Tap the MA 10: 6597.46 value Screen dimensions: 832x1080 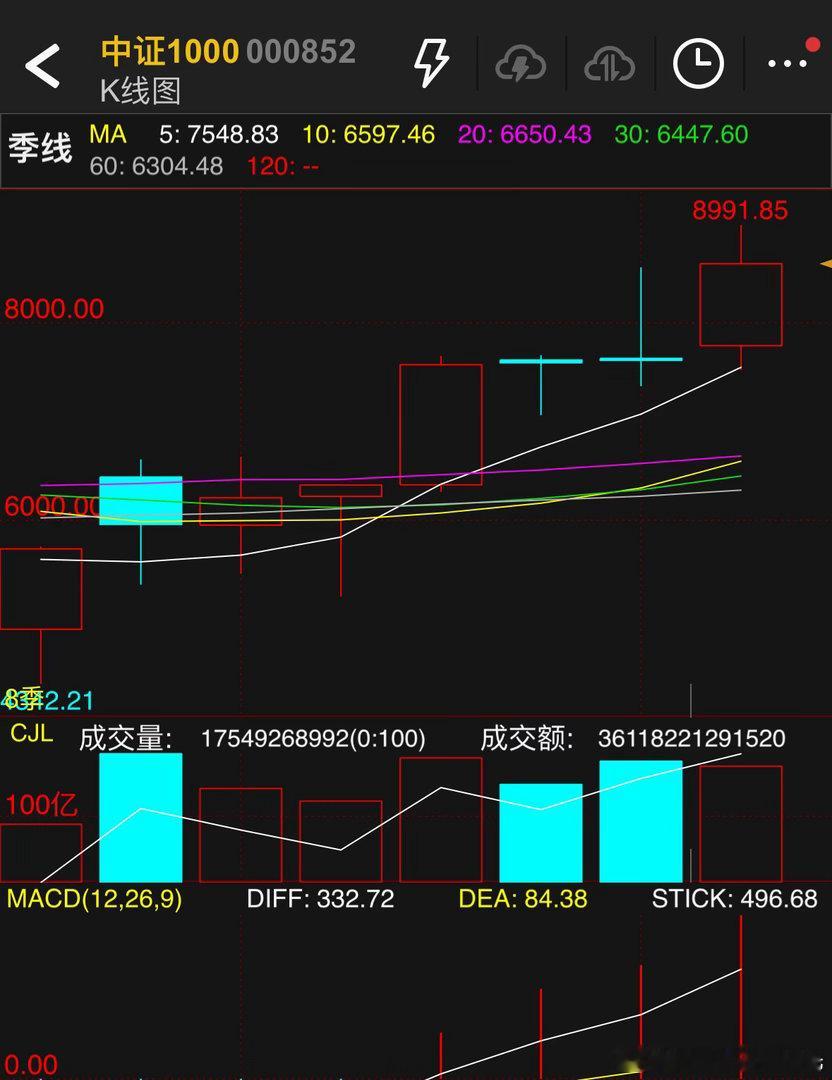[x=368, y=134]
